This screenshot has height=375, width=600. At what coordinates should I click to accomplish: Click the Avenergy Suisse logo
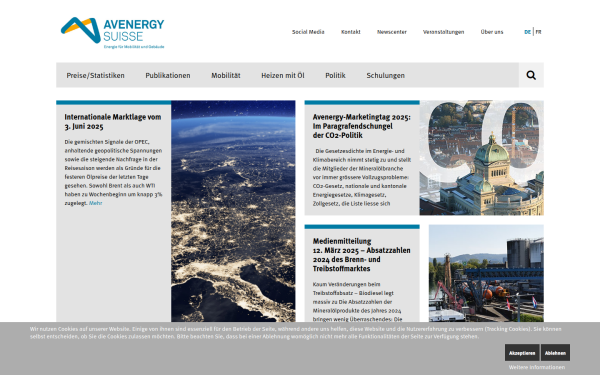(x=112, y=33)
